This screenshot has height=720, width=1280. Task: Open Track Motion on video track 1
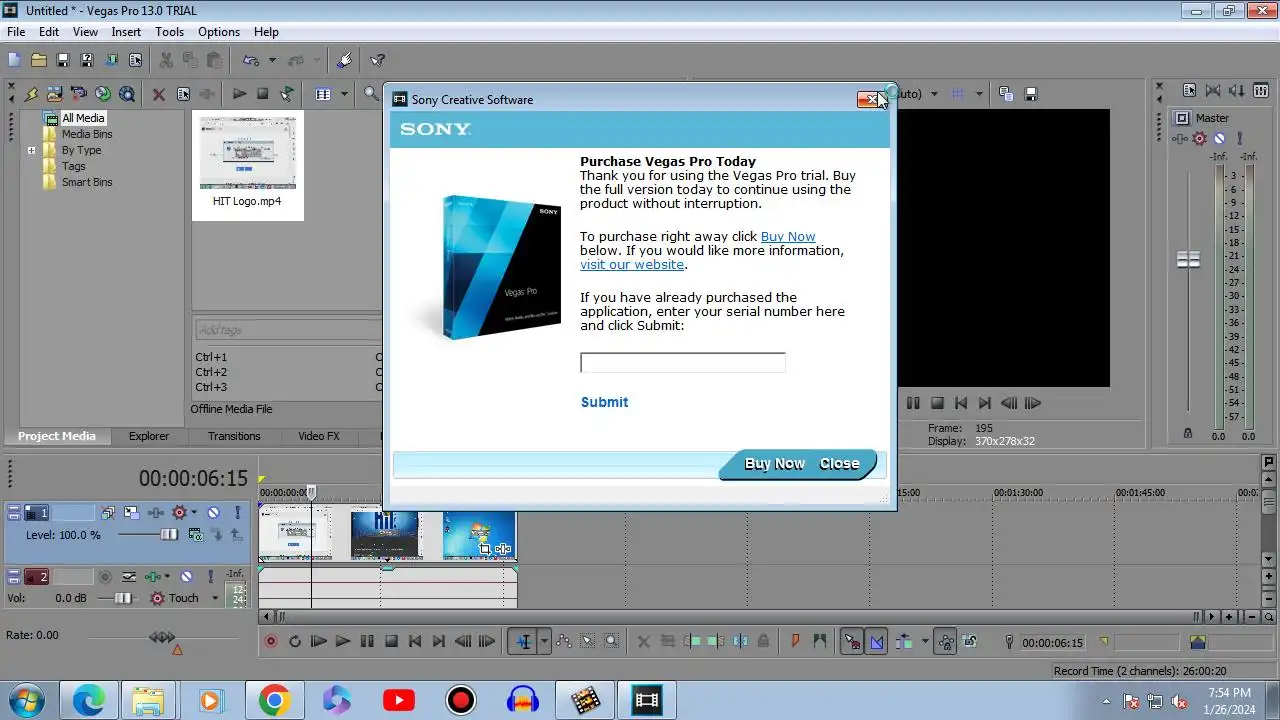point(131,513)
